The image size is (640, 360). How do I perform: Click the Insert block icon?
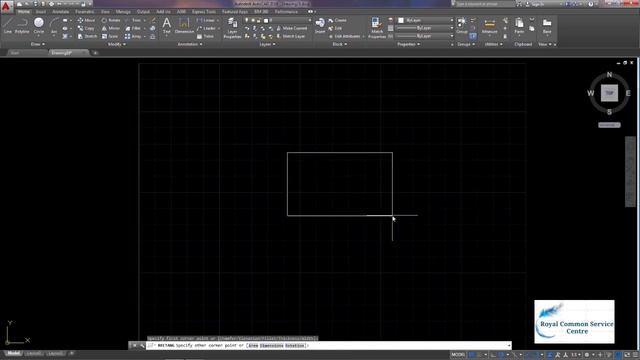point(320,25)
